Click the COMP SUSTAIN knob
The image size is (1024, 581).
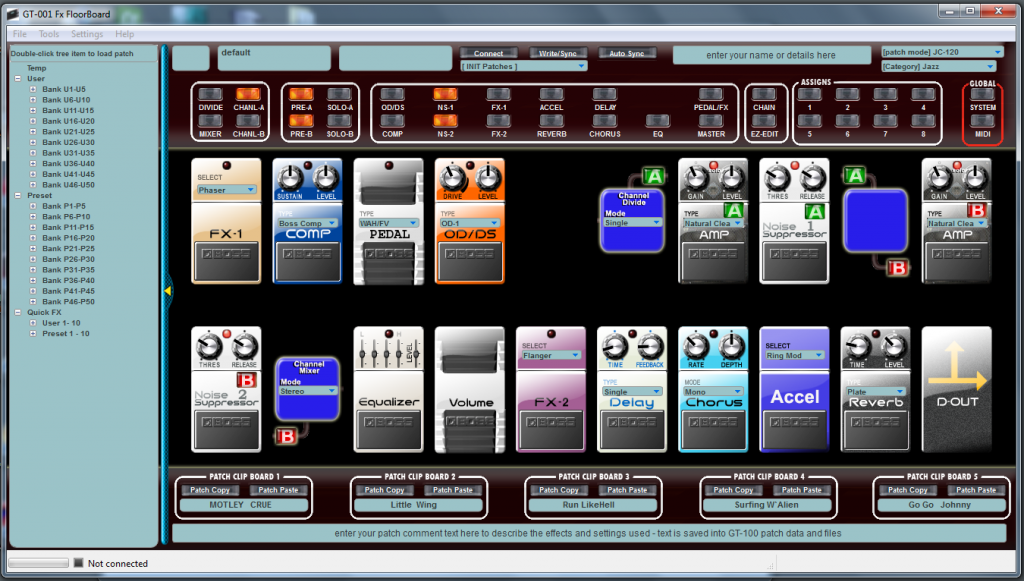coord(290,178)
